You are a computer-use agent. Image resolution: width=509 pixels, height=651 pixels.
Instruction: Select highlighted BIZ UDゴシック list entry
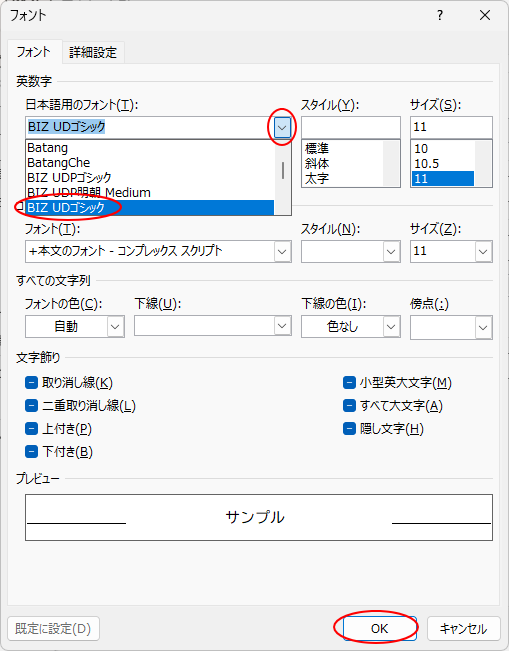pos(150,208)
